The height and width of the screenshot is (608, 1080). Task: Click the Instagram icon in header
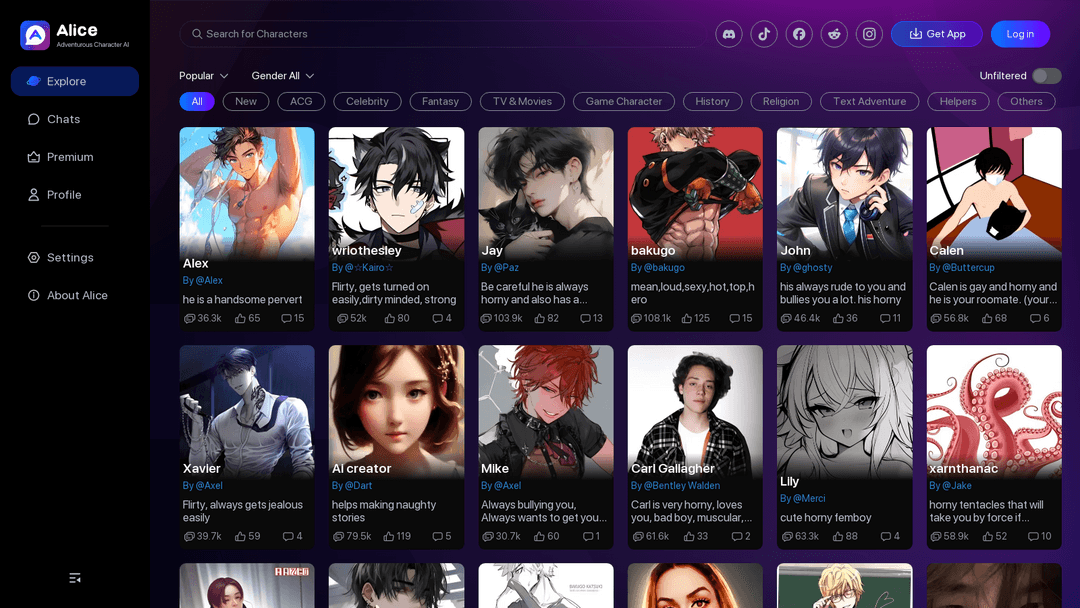869,34
